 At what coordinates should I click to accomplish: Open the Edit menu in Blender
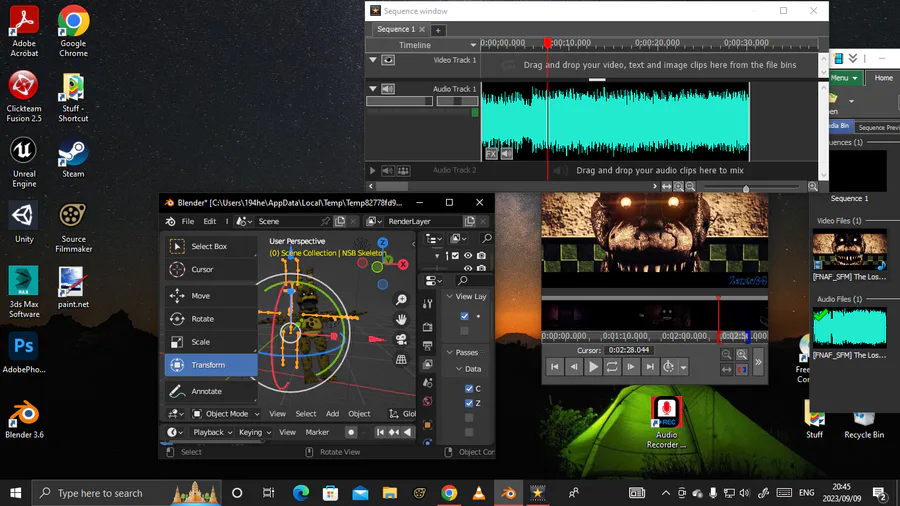[x=210, y=221]
